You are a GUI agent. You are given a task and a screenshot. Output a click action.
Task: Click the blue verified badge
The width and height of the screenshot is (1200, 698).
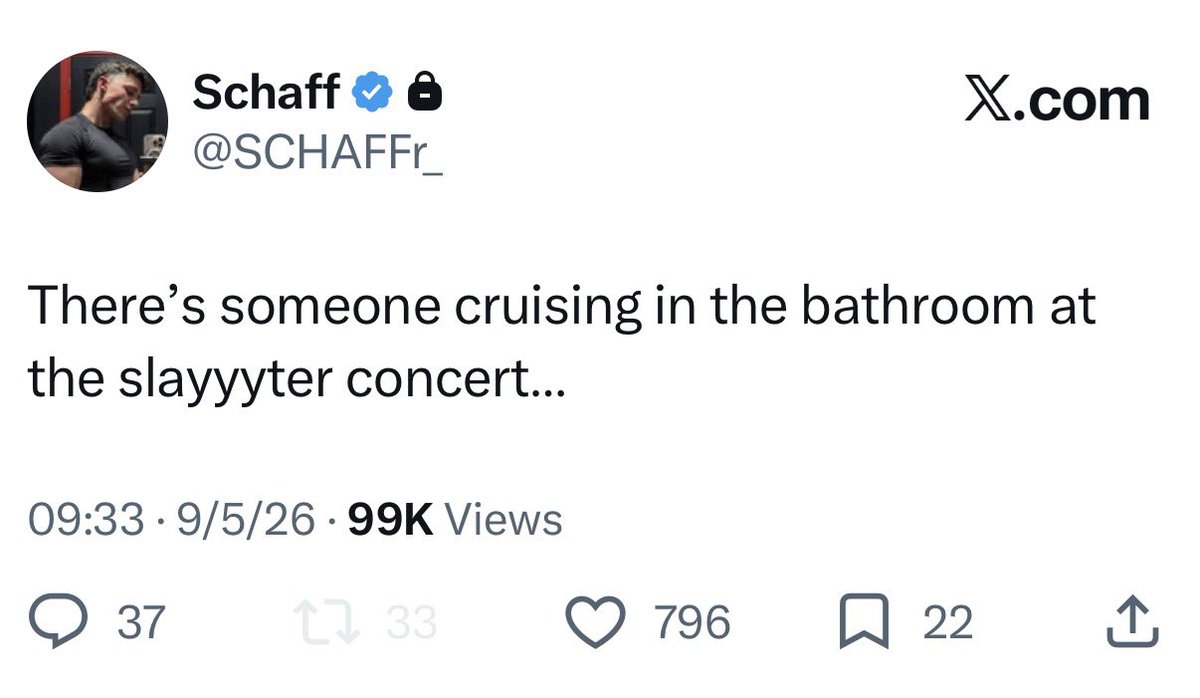pyautogui.click(x=373, y=94)
